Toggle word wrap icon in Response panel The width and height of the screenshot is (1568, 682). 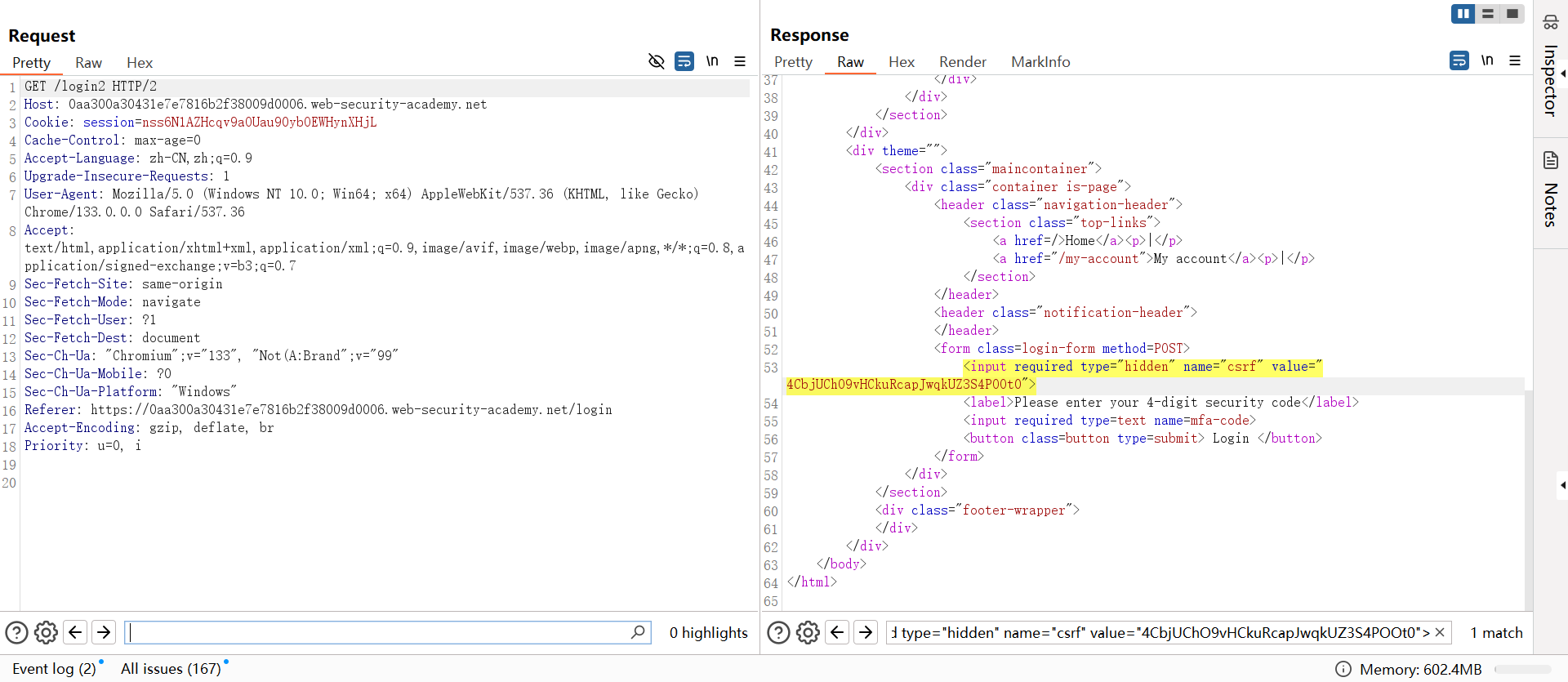coord(1459,60)
